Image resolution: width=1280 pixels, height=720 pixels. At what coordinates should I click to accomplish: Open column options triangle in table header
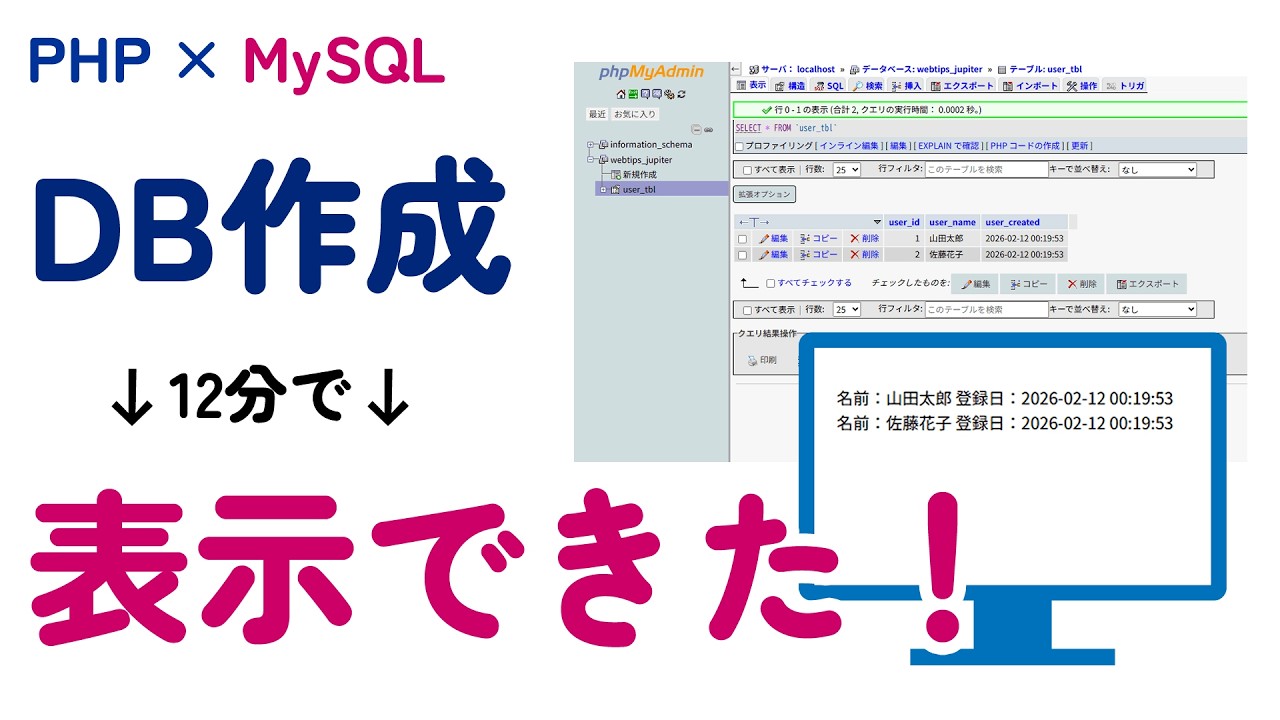[x=877, y=222]
